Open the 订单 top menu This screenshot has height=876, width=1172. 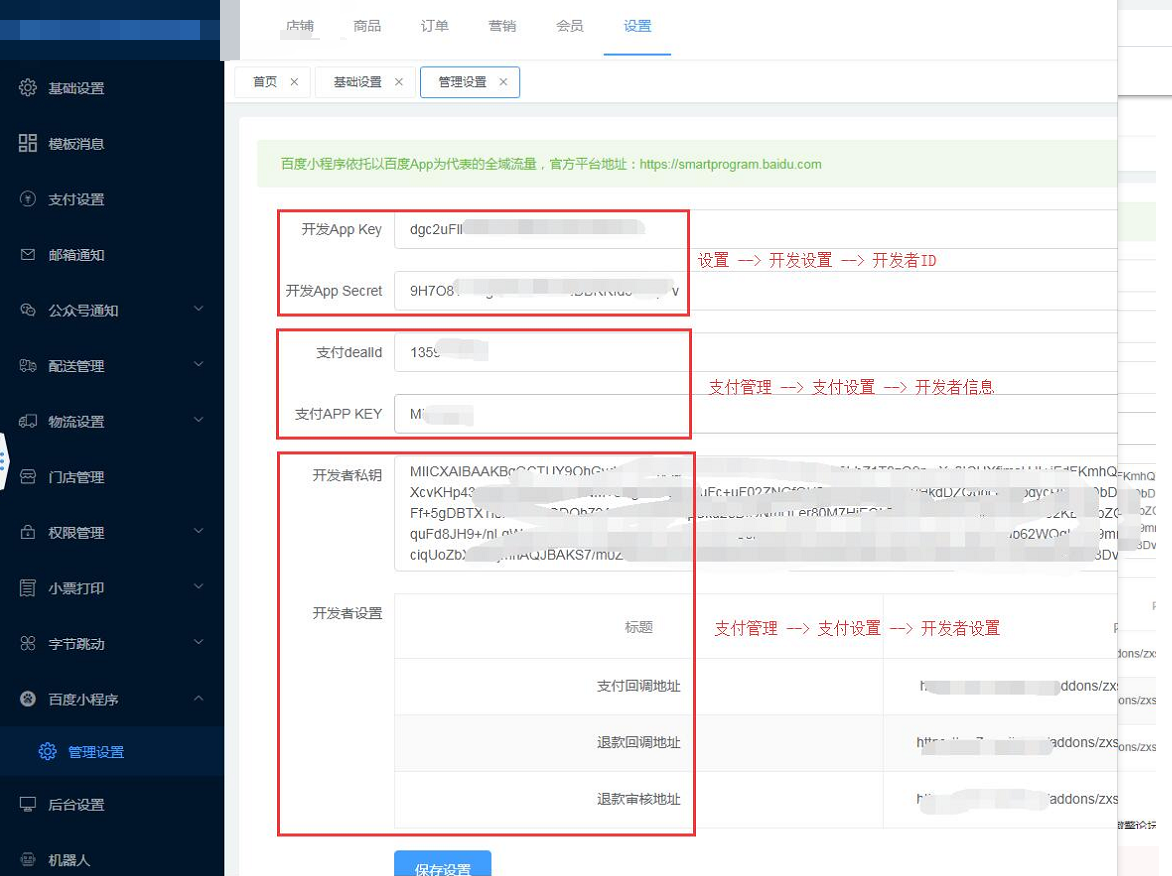coord(434,26)
